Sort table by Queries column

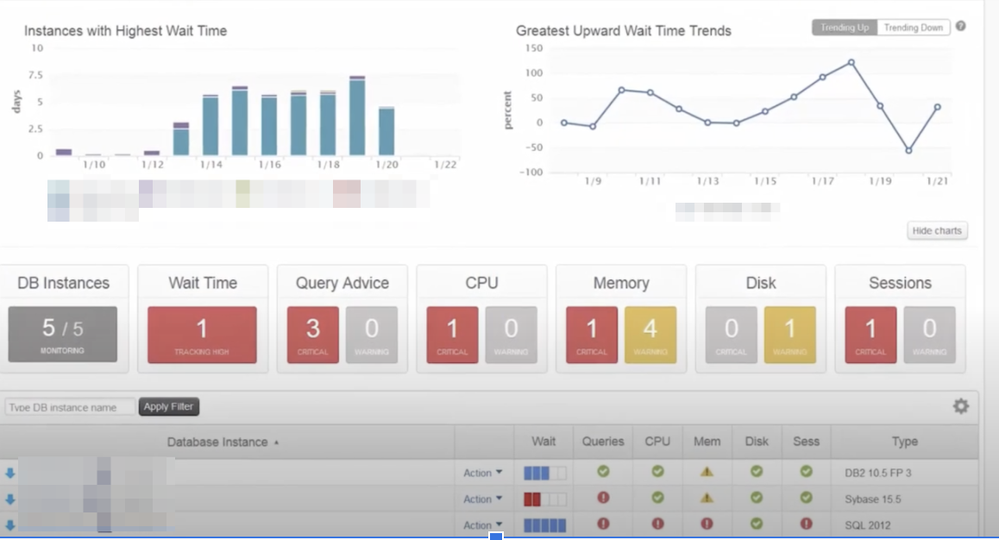[603, 441]
